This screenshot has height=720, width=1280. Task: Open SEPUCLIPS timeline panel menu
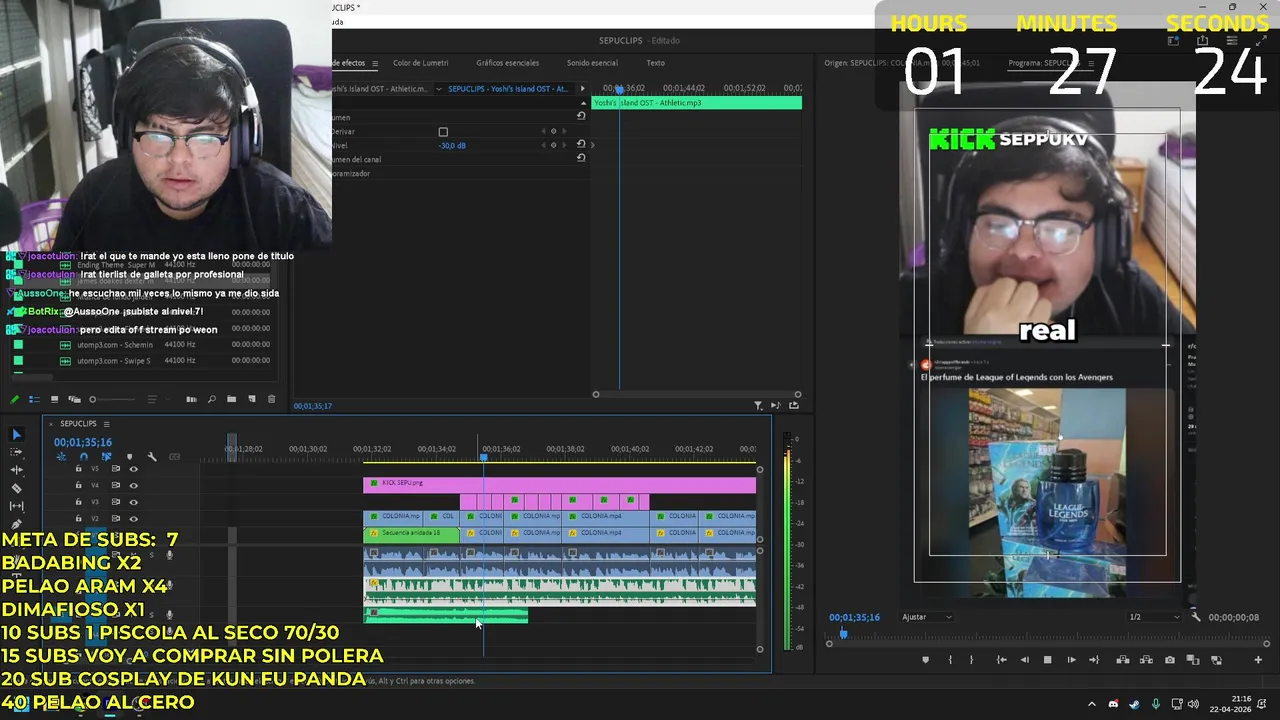[106, 424]
